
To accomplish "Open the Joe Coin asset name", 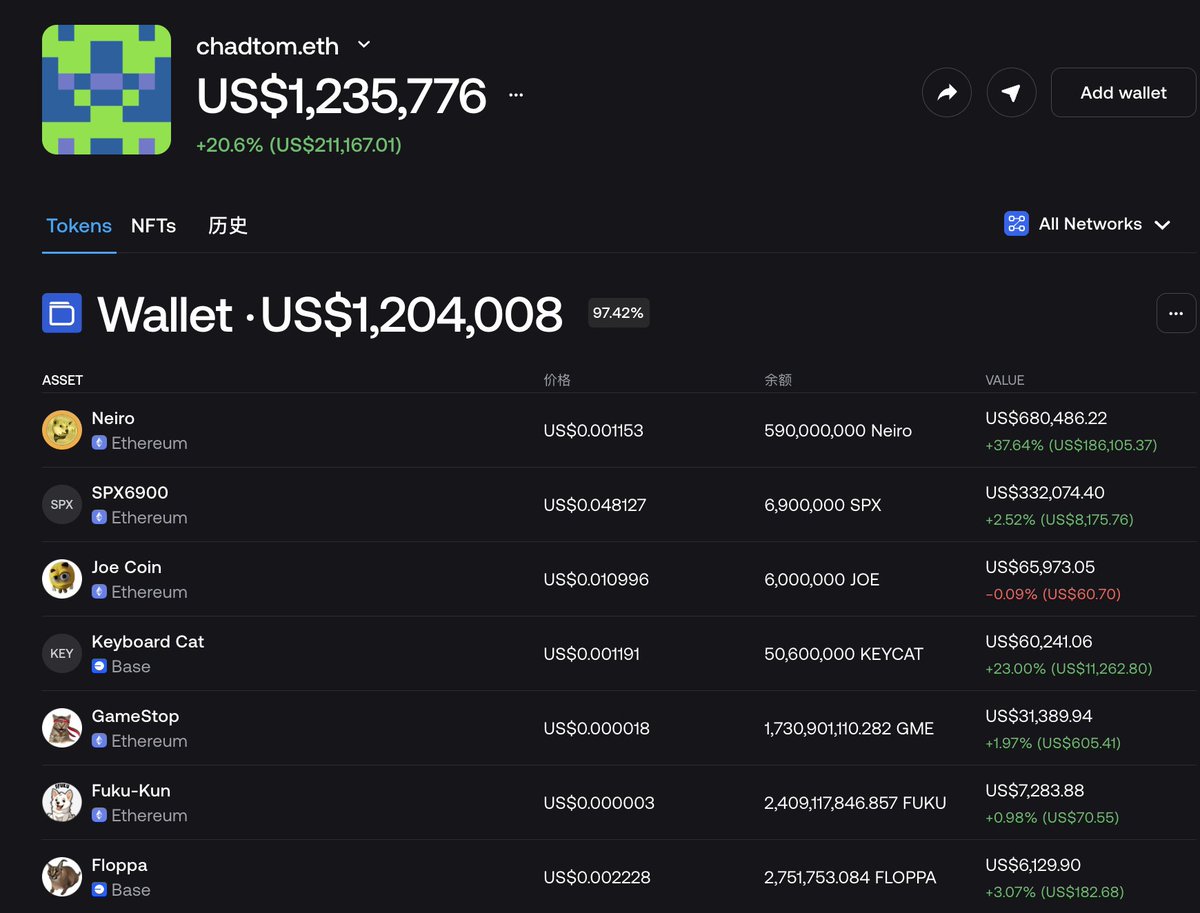I will coord(126,567).
